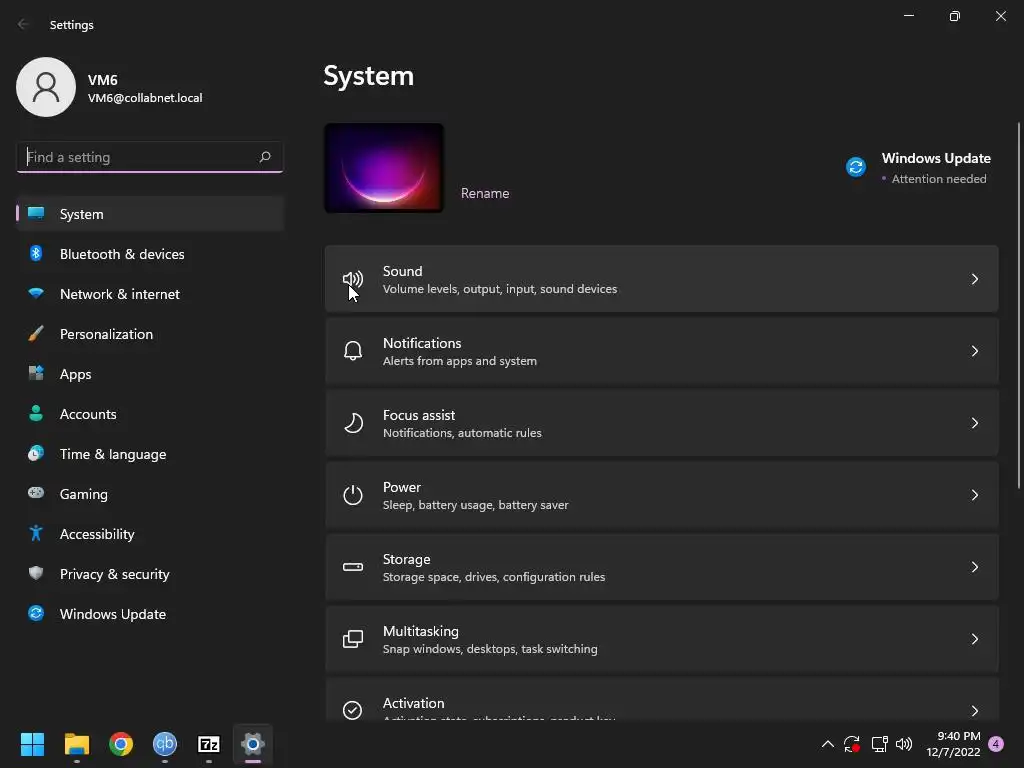The height and width of the screenshot is (768, 1024).
Task: Click the Privacy & security shield icon
Action: pyautogui.click(x=36, y=573)
